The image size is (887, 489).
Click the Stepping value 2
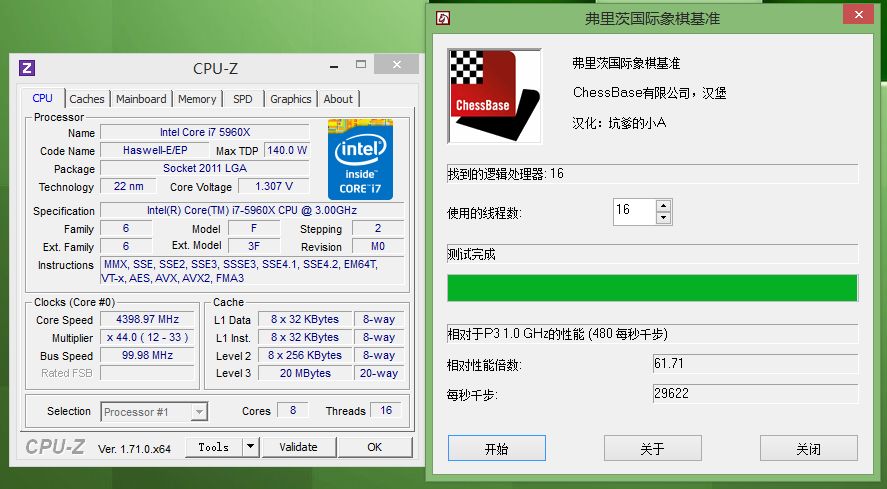(378, 228)
